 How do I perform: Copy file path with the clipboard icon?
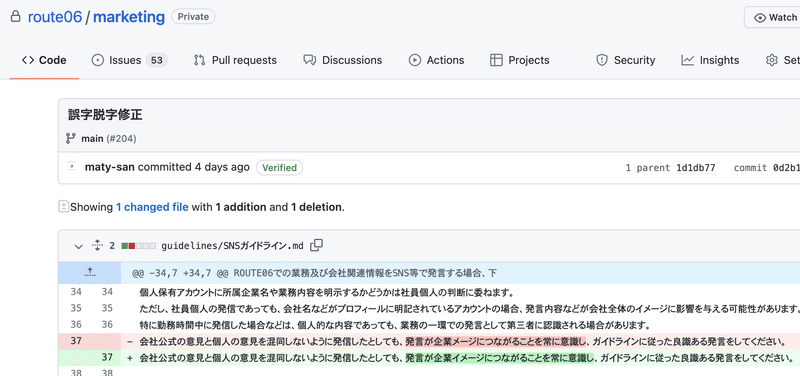(x=317, y=245)
